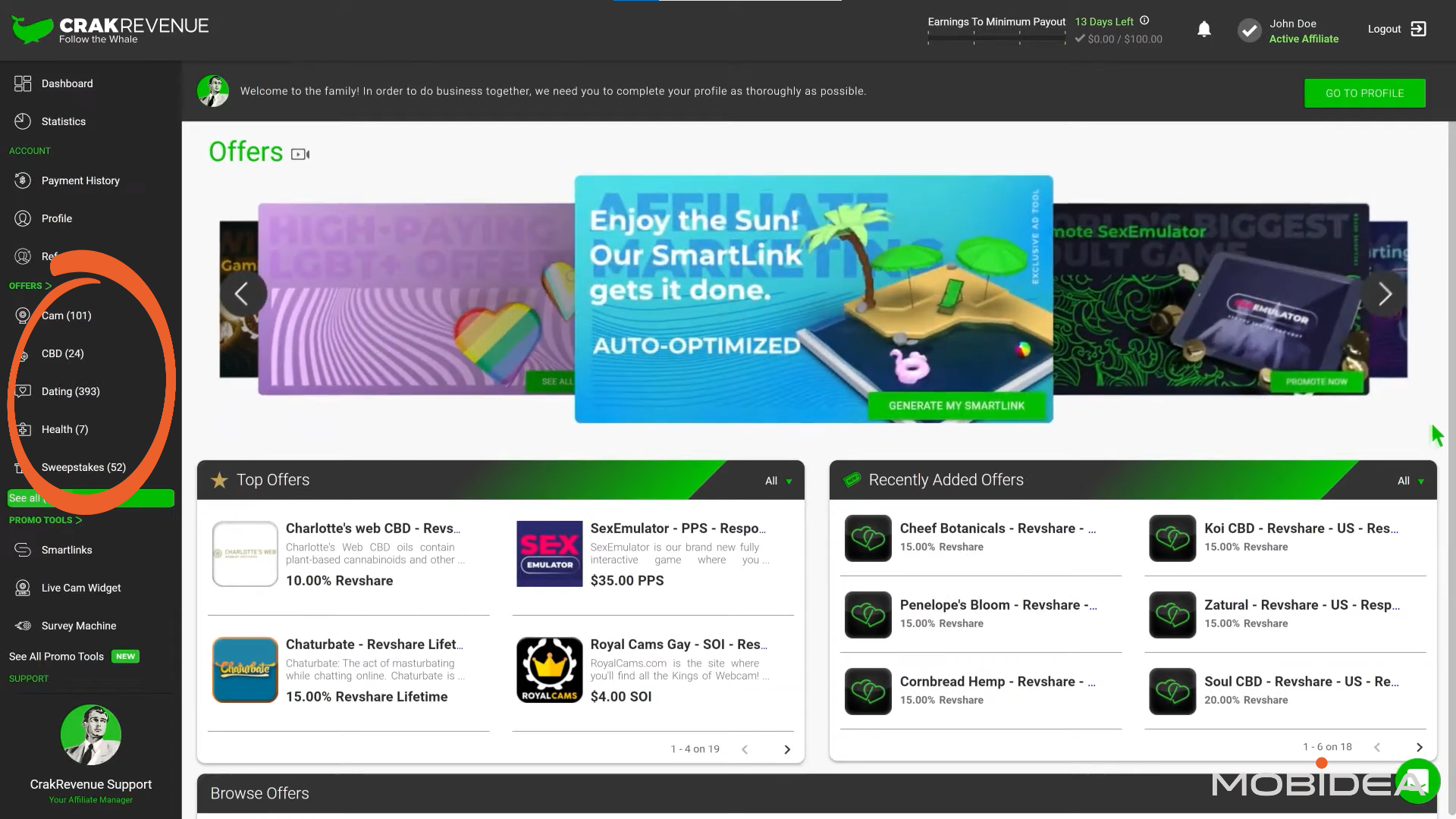
Task: Click the Cheef Botanicals hearts icon
Action: 868,538
